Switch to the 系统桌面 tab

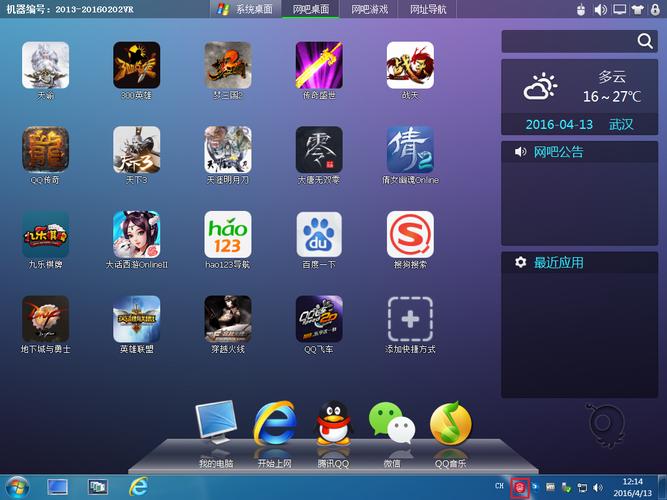(x=247, y=9)
